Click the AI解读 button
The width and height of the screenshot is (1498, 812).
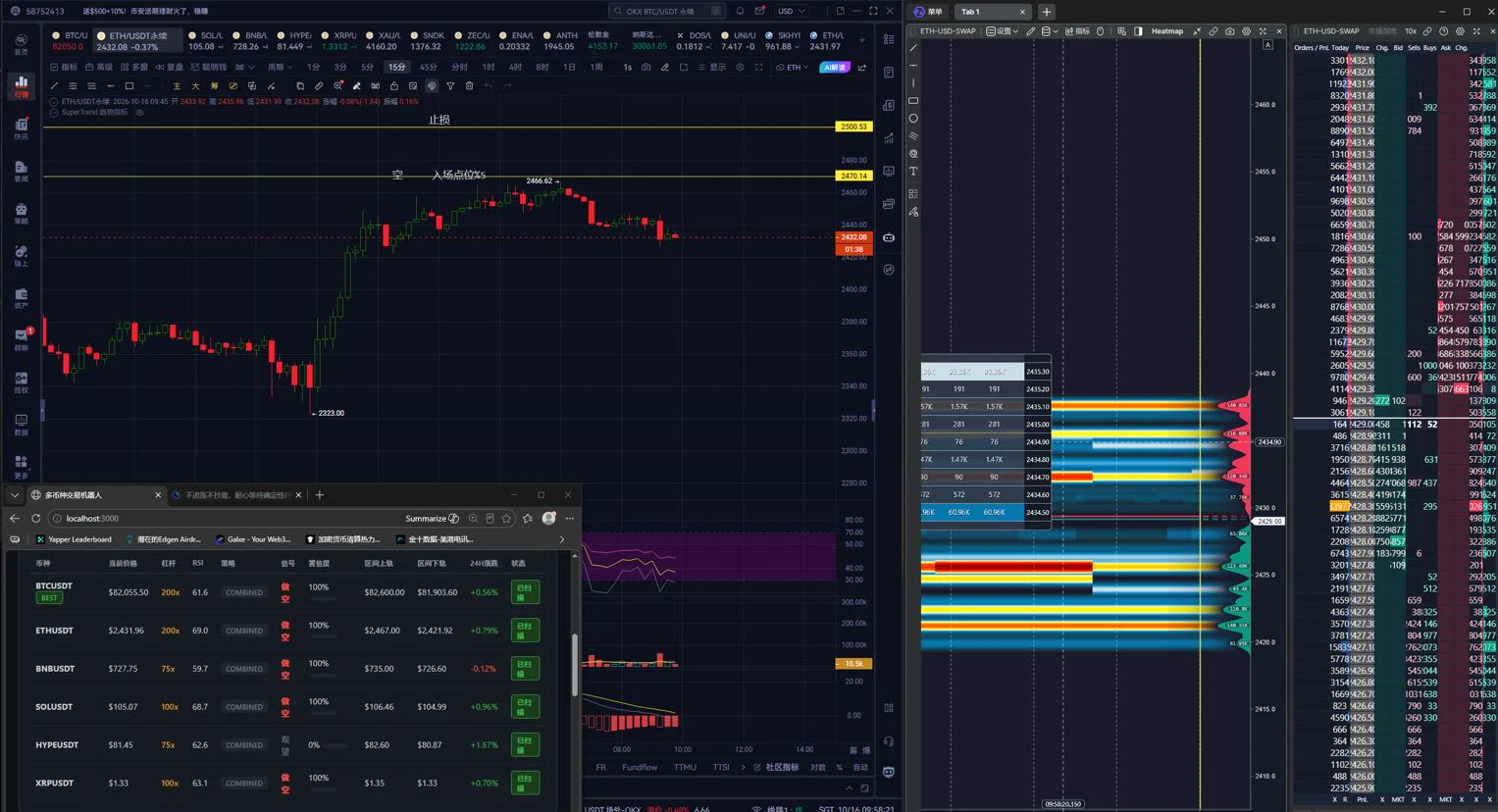tap(834, 68)
